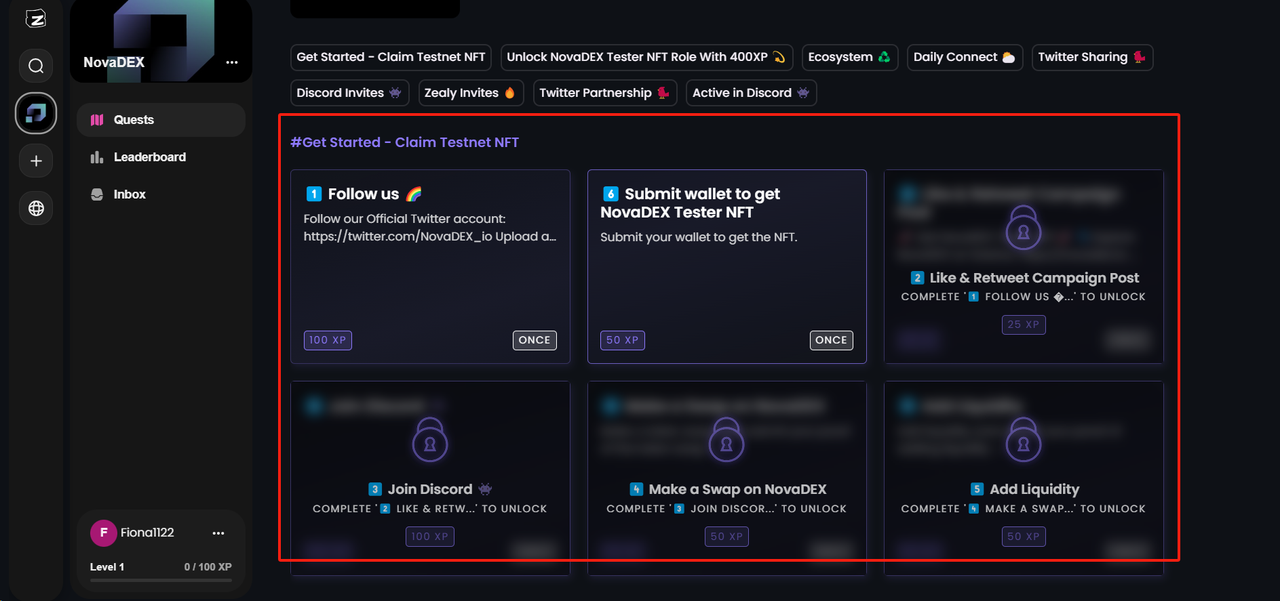This screenshot has height=601, width=1280.
Task: Click 'Submit your wallet to get the NFT' text
Action: coord(699,237)
